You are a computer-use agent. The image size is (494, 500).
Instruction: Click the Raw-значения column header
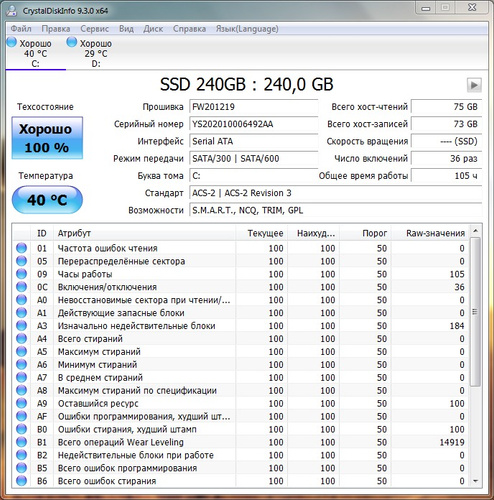tap(430, 233)
